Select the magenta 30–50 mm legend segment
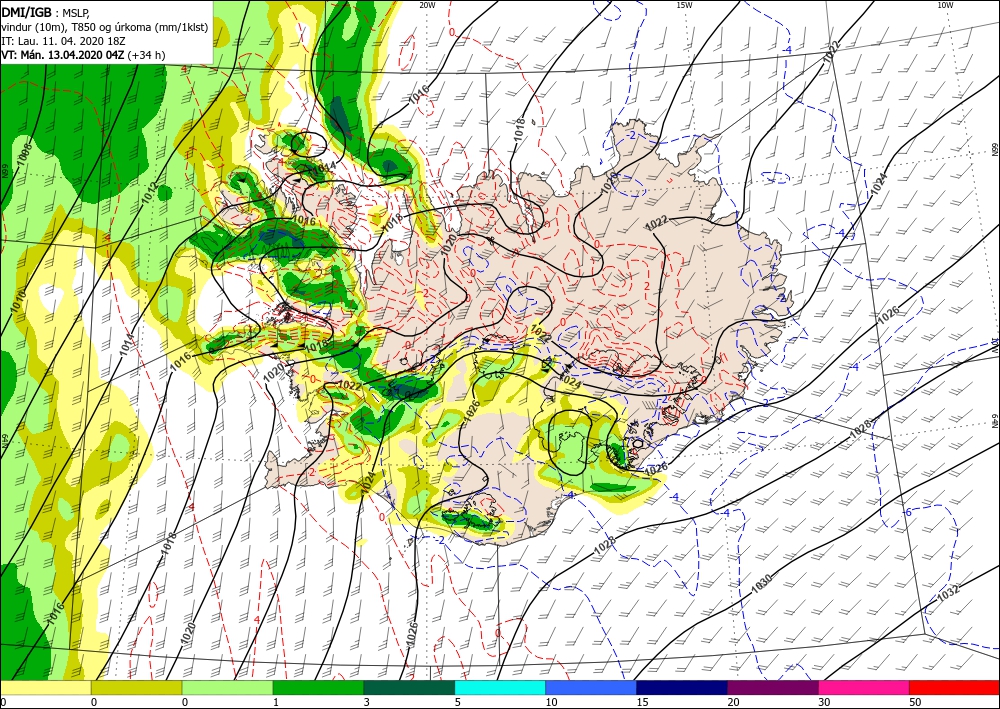 point(864,688)
